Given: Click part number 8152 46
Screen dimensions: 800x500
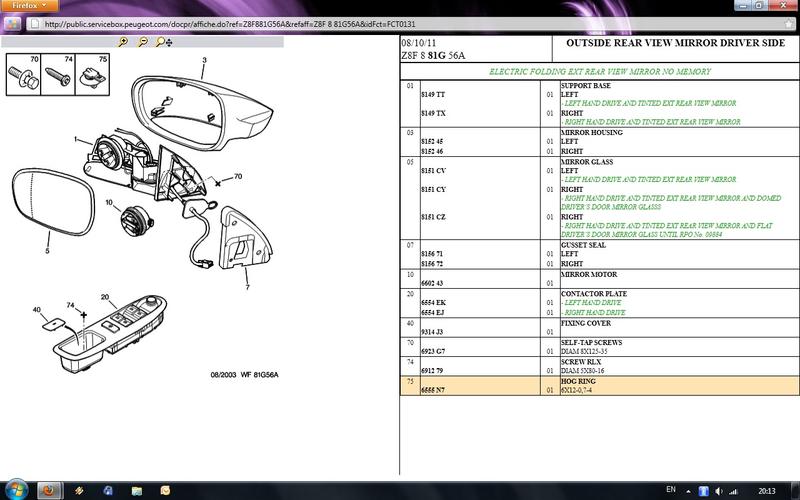Looking at the screenshot, I should (432, 152).
